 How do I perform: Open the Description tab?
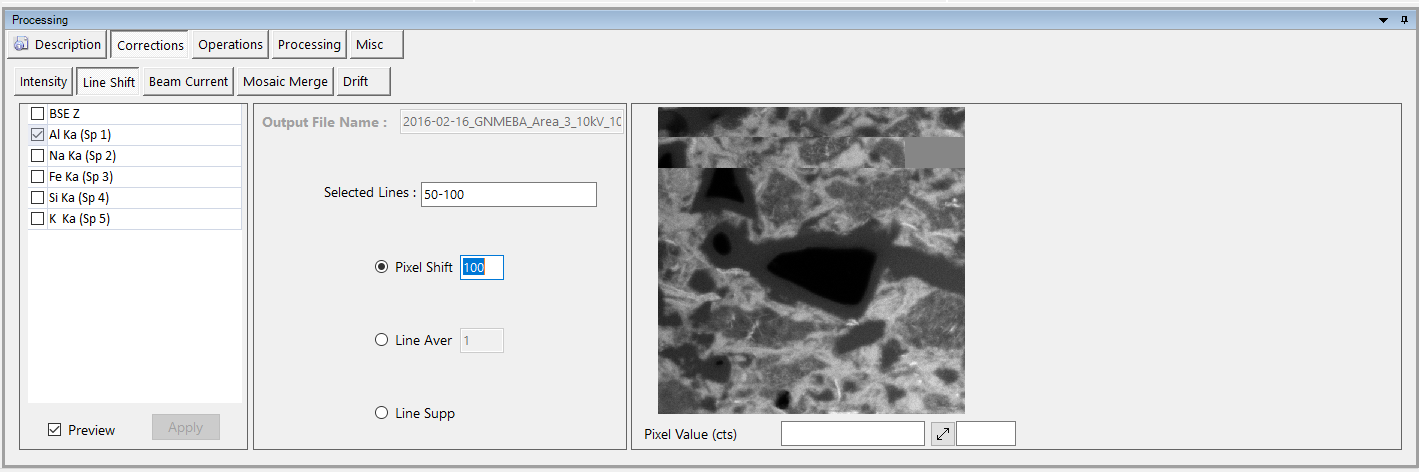pyautogui.click(x=58, y=45)
